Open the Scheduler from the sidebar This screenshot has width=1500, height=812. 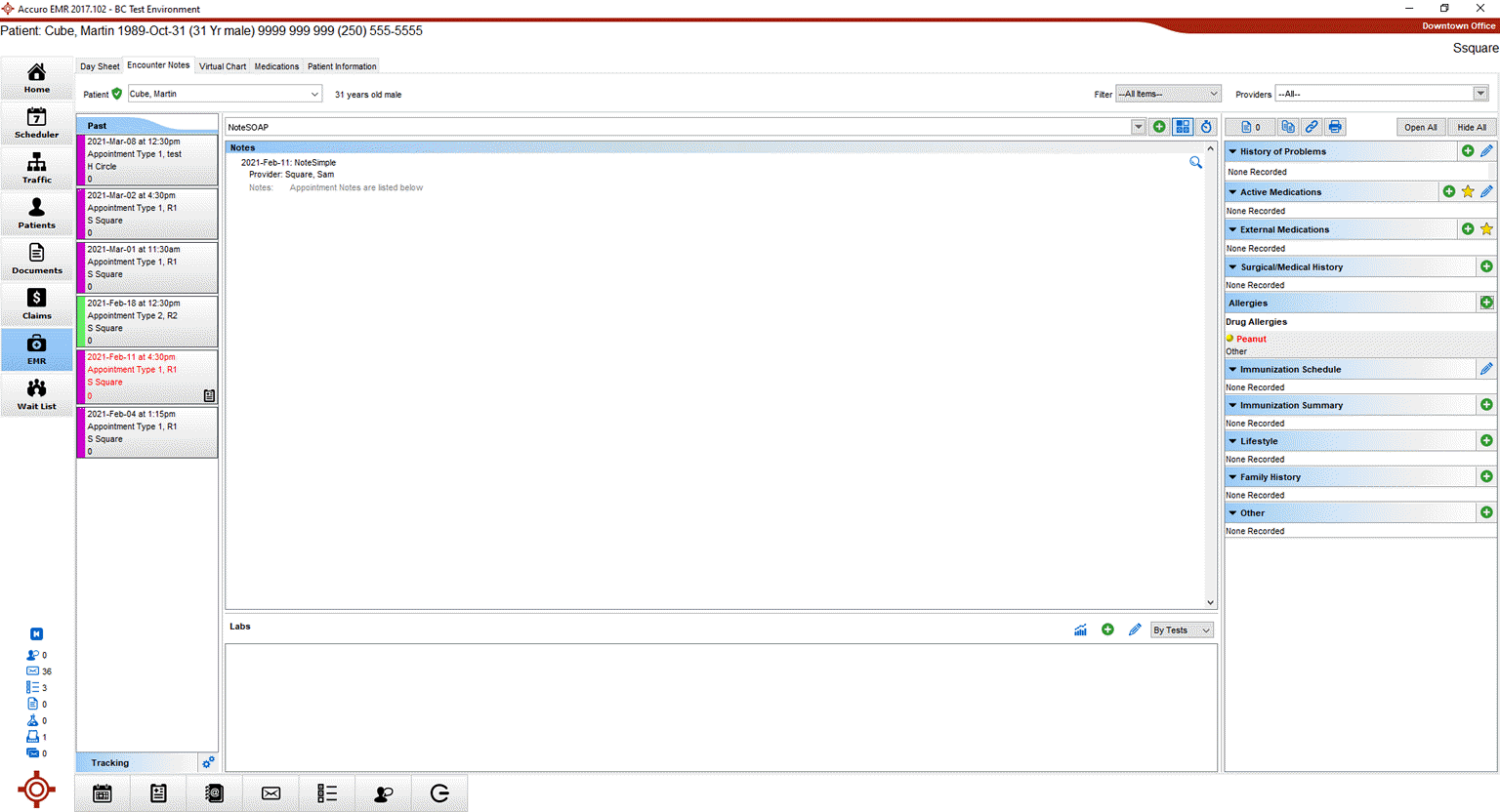click(x=36, y=123)
